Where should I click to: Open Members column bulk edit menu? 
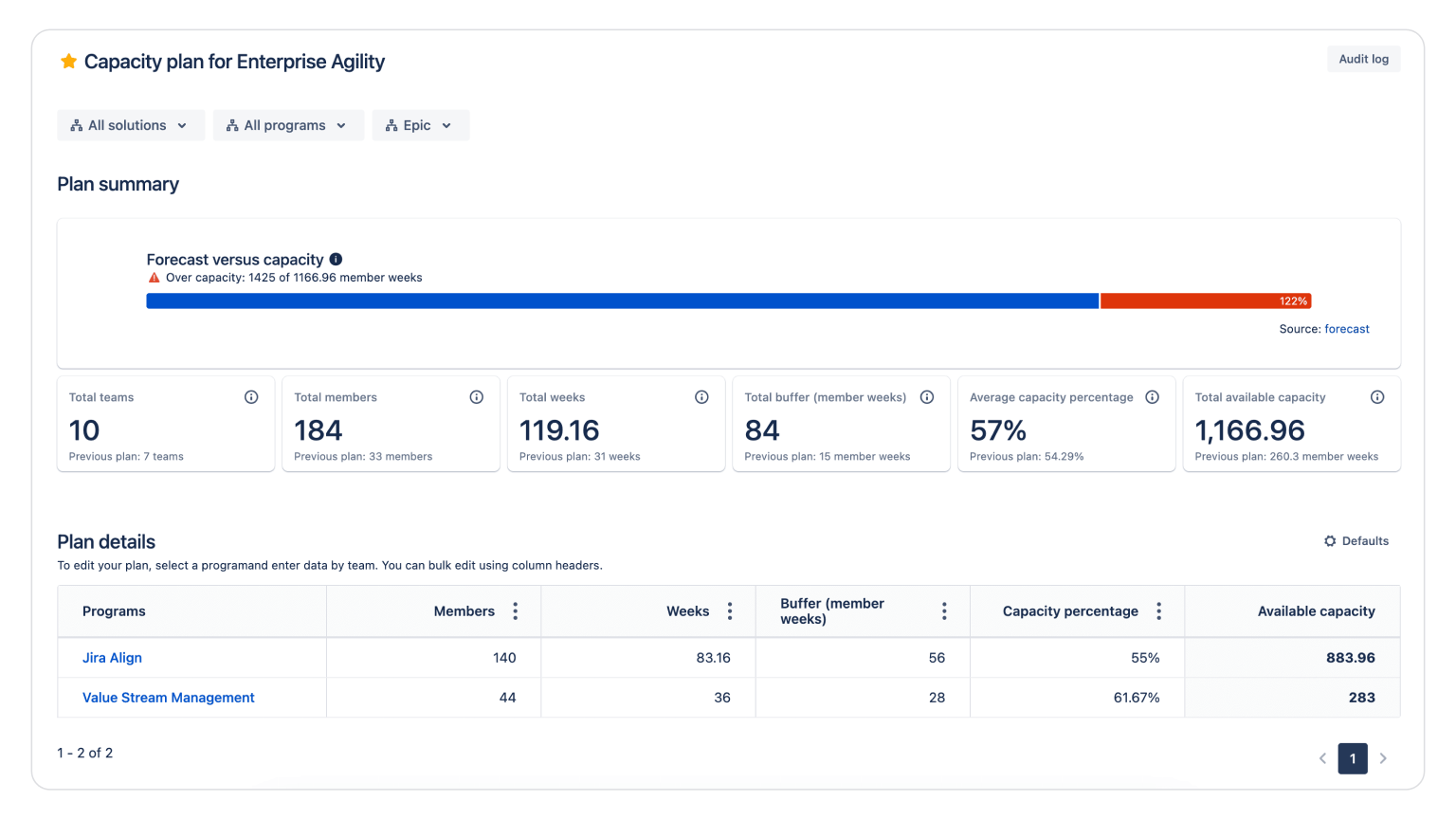pyautogui.click(x=516, y=611)
